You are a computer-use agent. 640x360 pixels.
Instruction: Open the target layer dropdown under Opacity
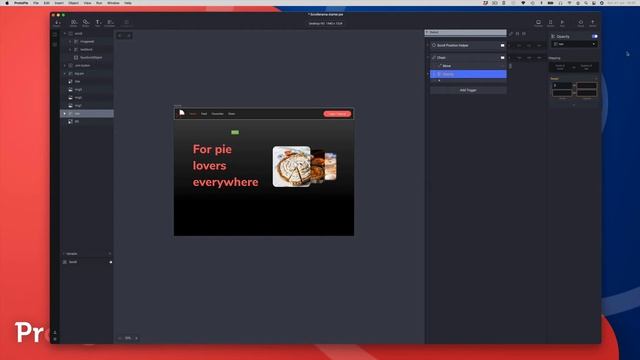point(575,44)
